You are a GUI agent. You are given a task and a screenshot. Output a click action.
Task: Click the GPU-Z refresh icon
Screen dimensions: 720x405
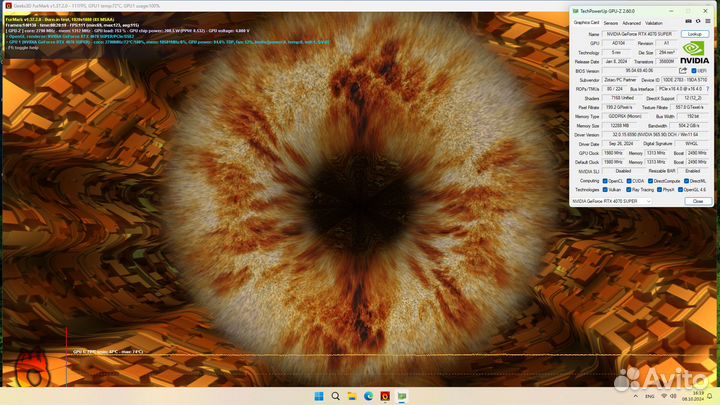click(x=698, y=21)
